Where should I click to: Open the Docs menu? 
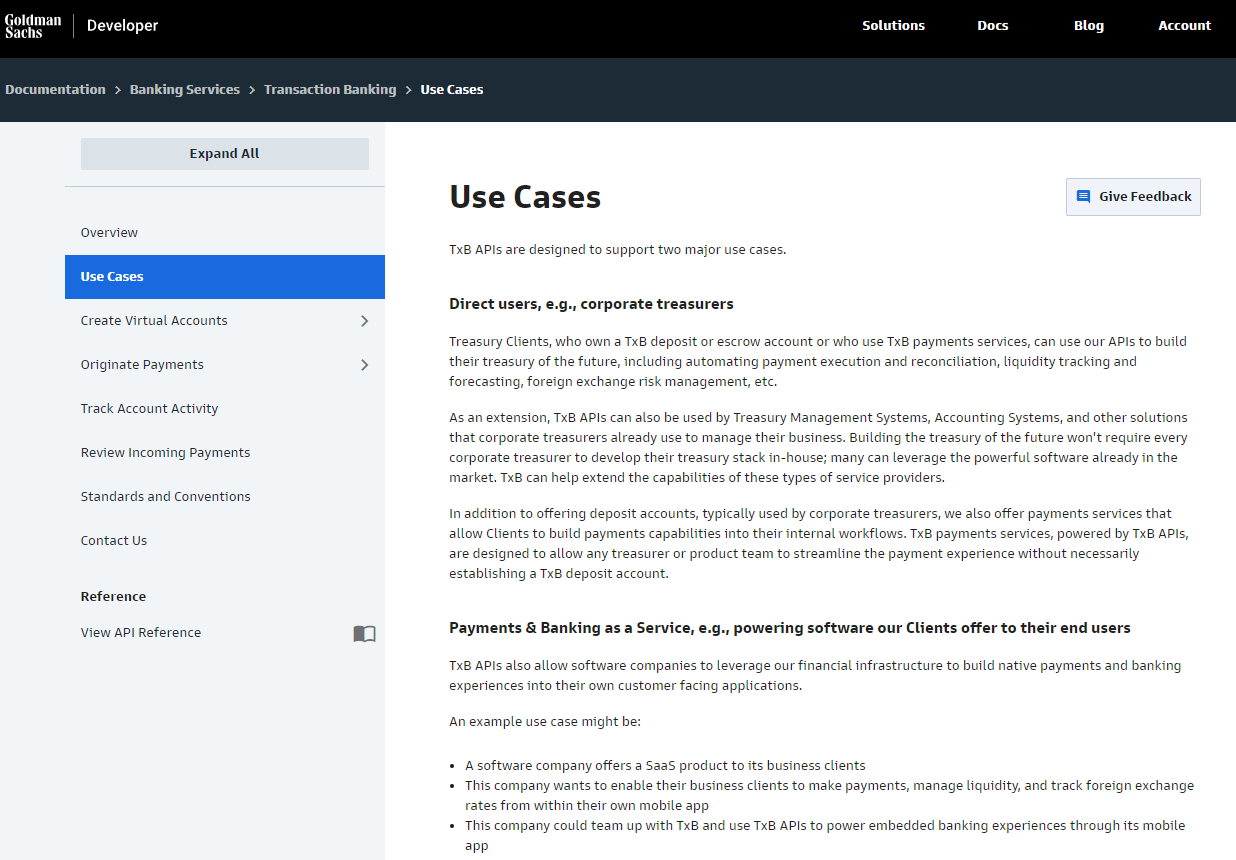(x=993, y=26)
